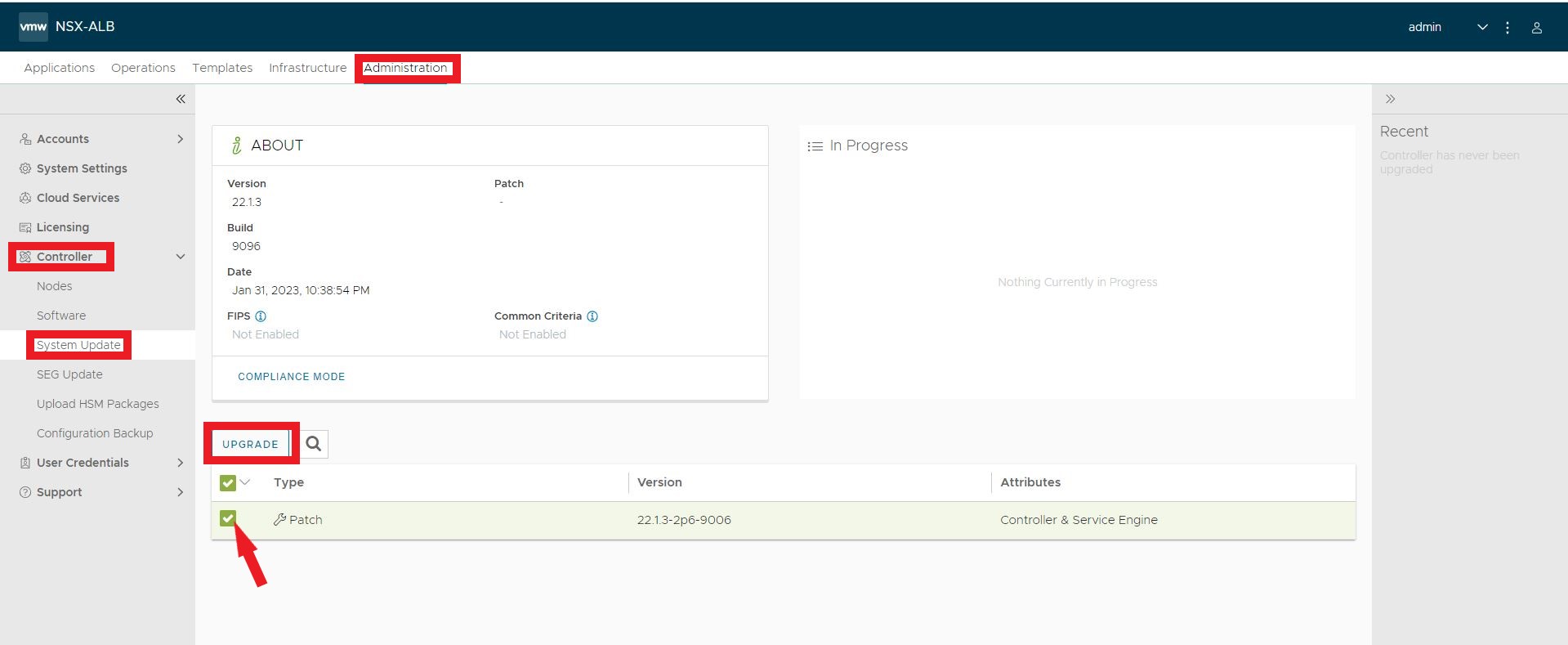The width and height of the screenshot is (1568, 645).
Task: Open the admin tenant dropdown chevron
Action: click(1482, 28)
